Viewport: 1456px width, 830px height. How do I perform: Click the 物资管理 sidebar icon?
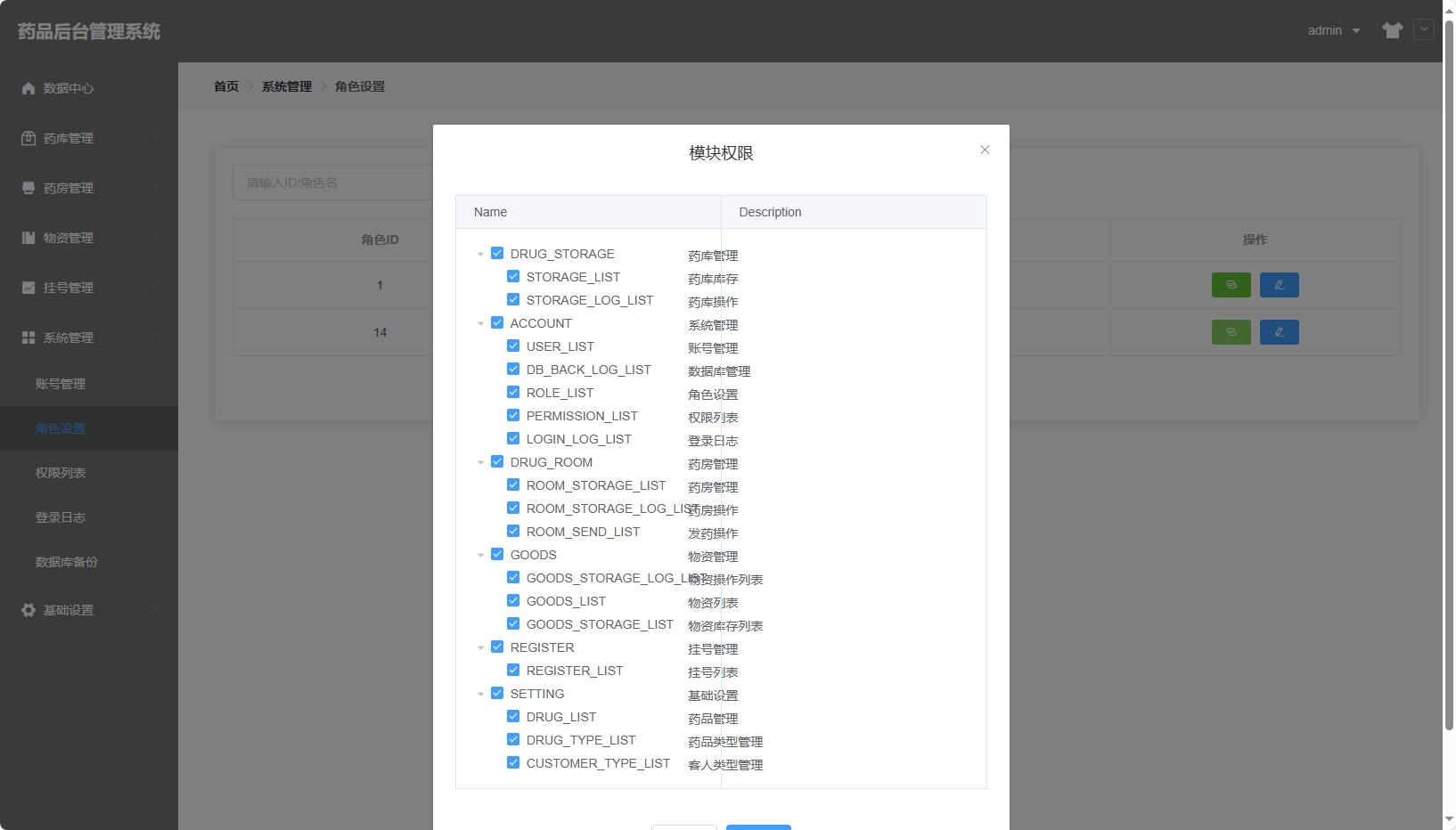point(29,238)
